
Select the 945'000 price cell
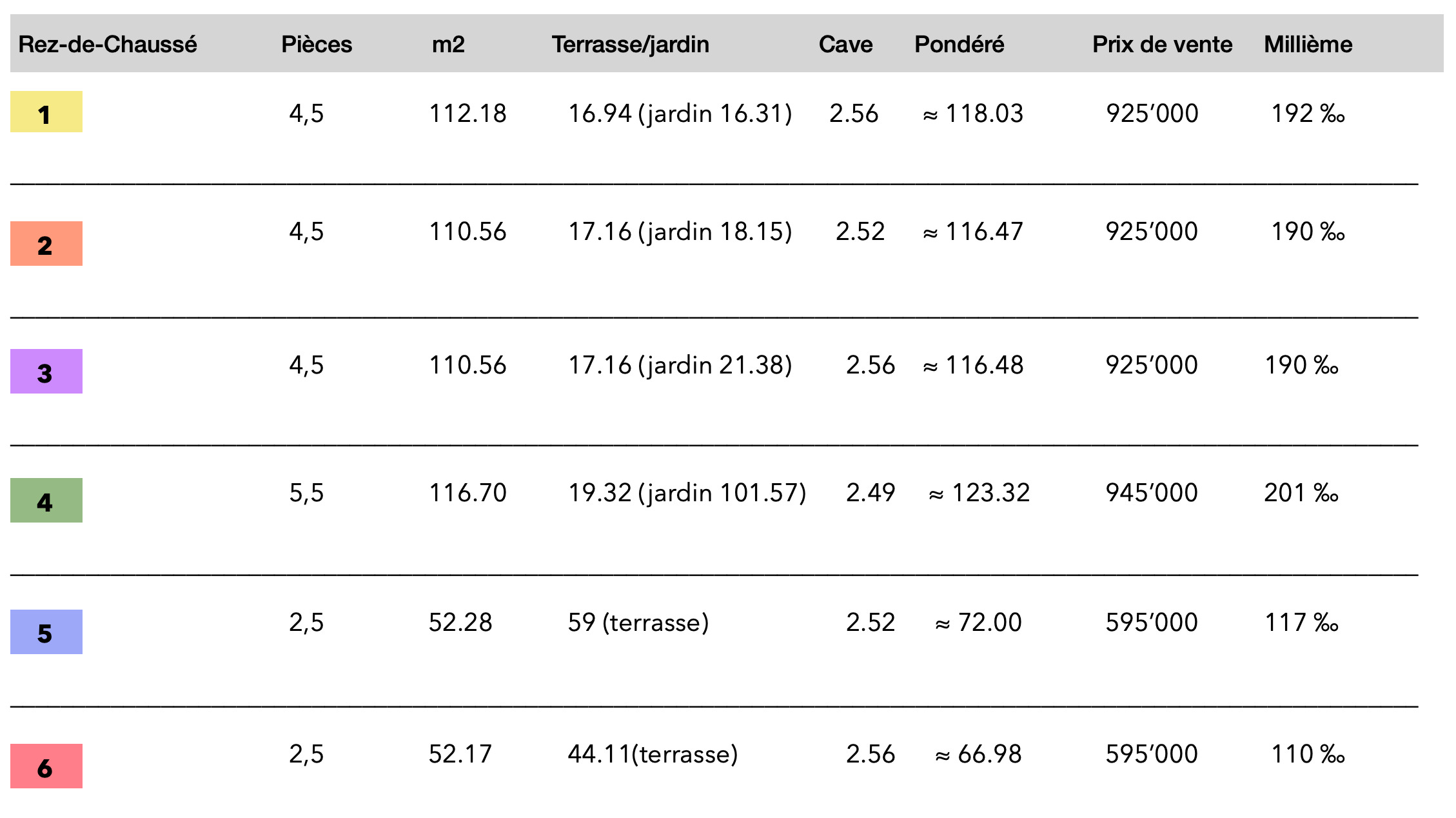(1152, 493)
